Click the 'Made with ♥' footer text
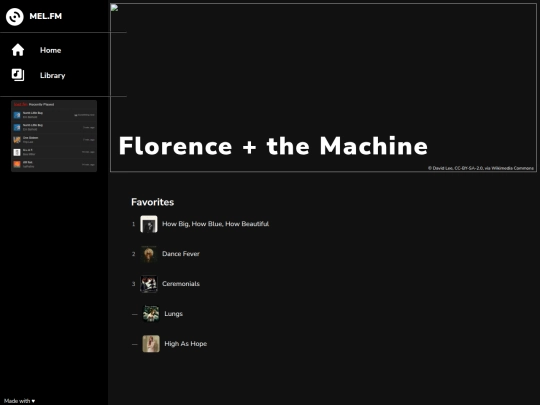This screenshot has height=405, width=540. (19, 401)
